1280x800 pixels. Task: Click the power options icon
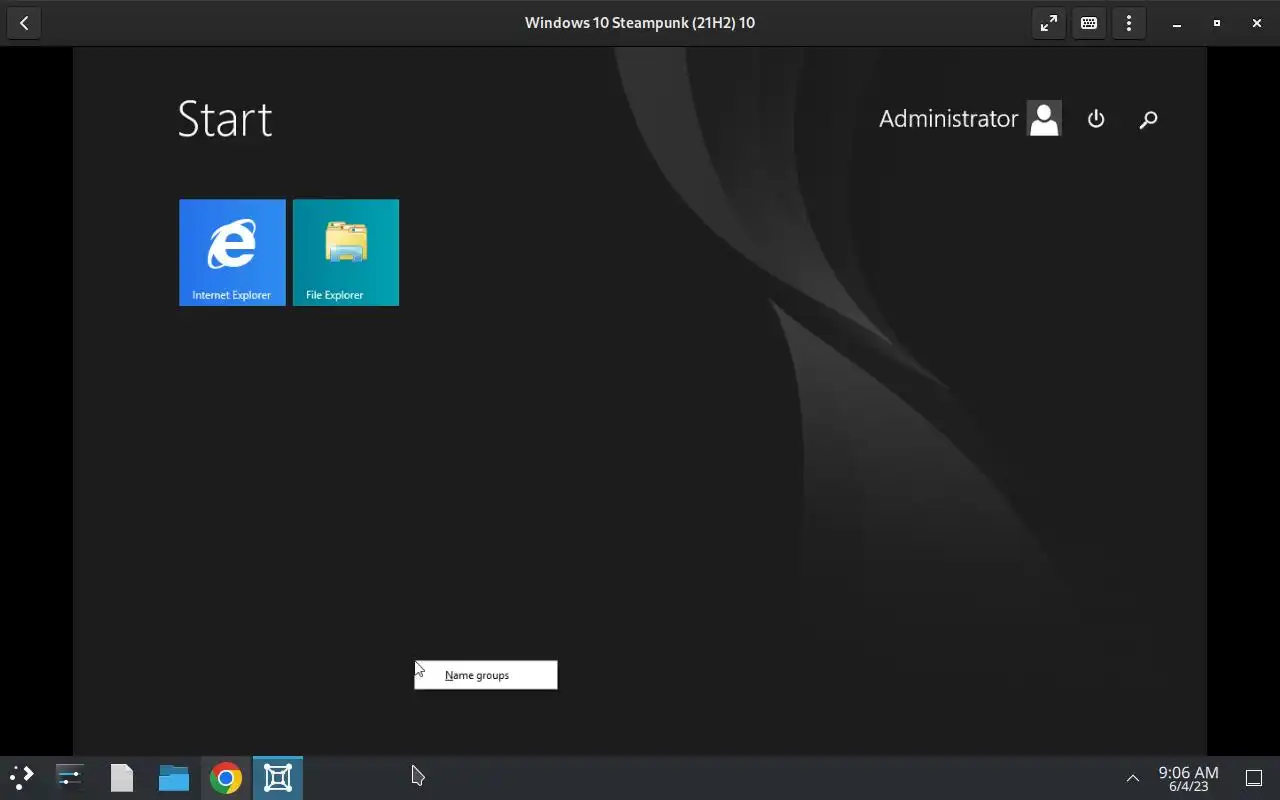pyautogui.click(x=1096, y=119)
